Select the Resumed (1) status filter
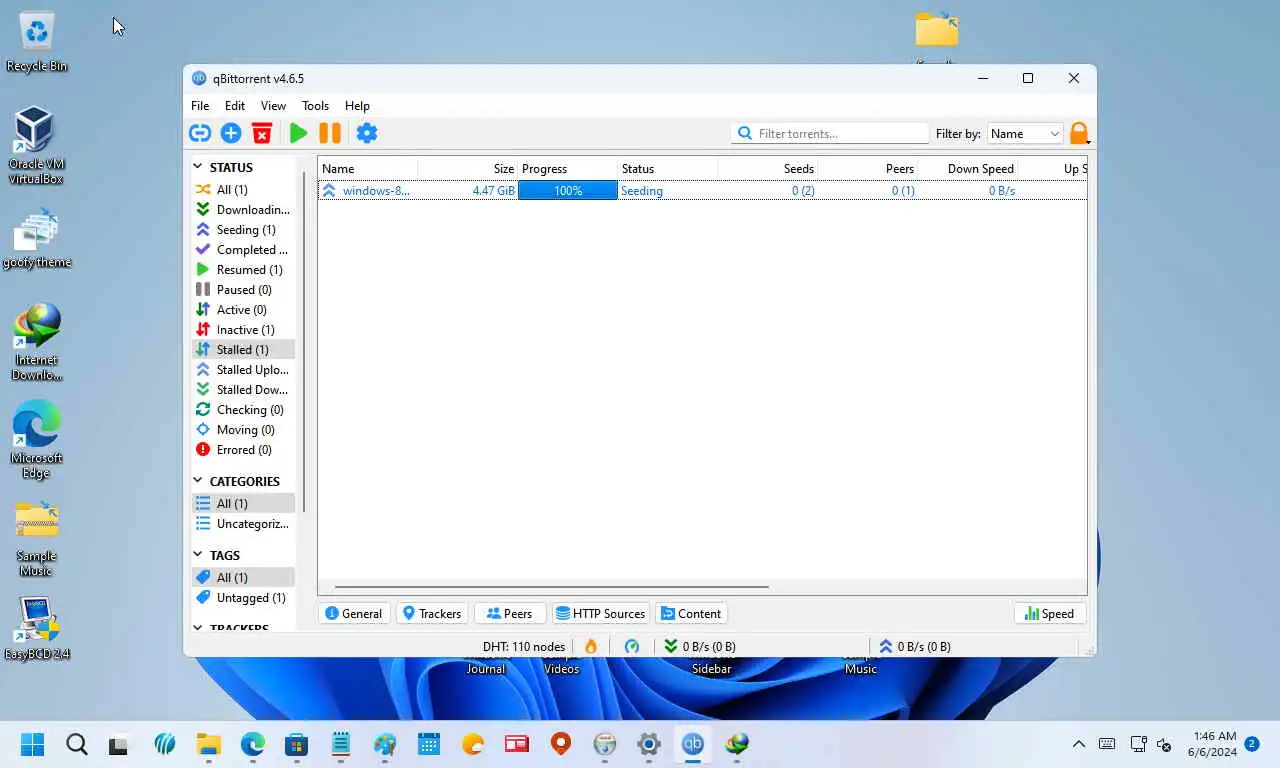This screenshot has height=768, width=1280. click(x=243, y=269)
